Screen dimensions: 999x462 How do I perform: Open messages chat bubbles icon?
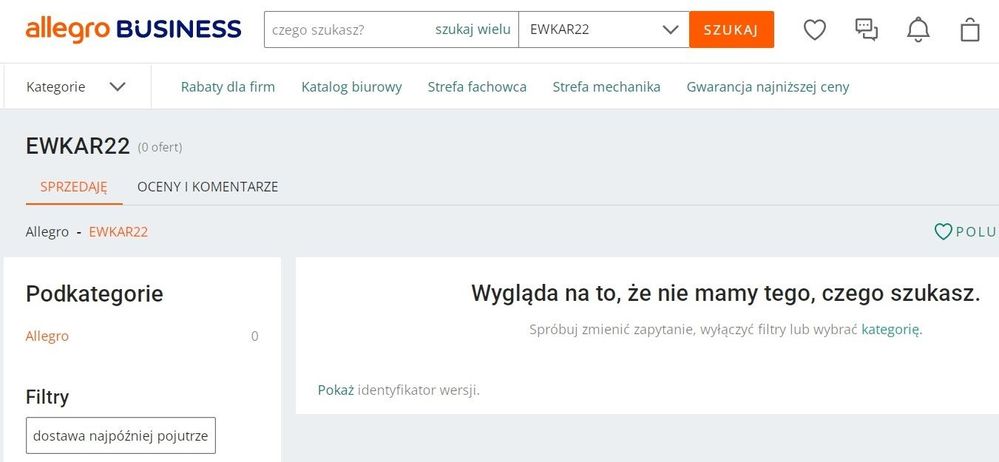coord(866,29)
